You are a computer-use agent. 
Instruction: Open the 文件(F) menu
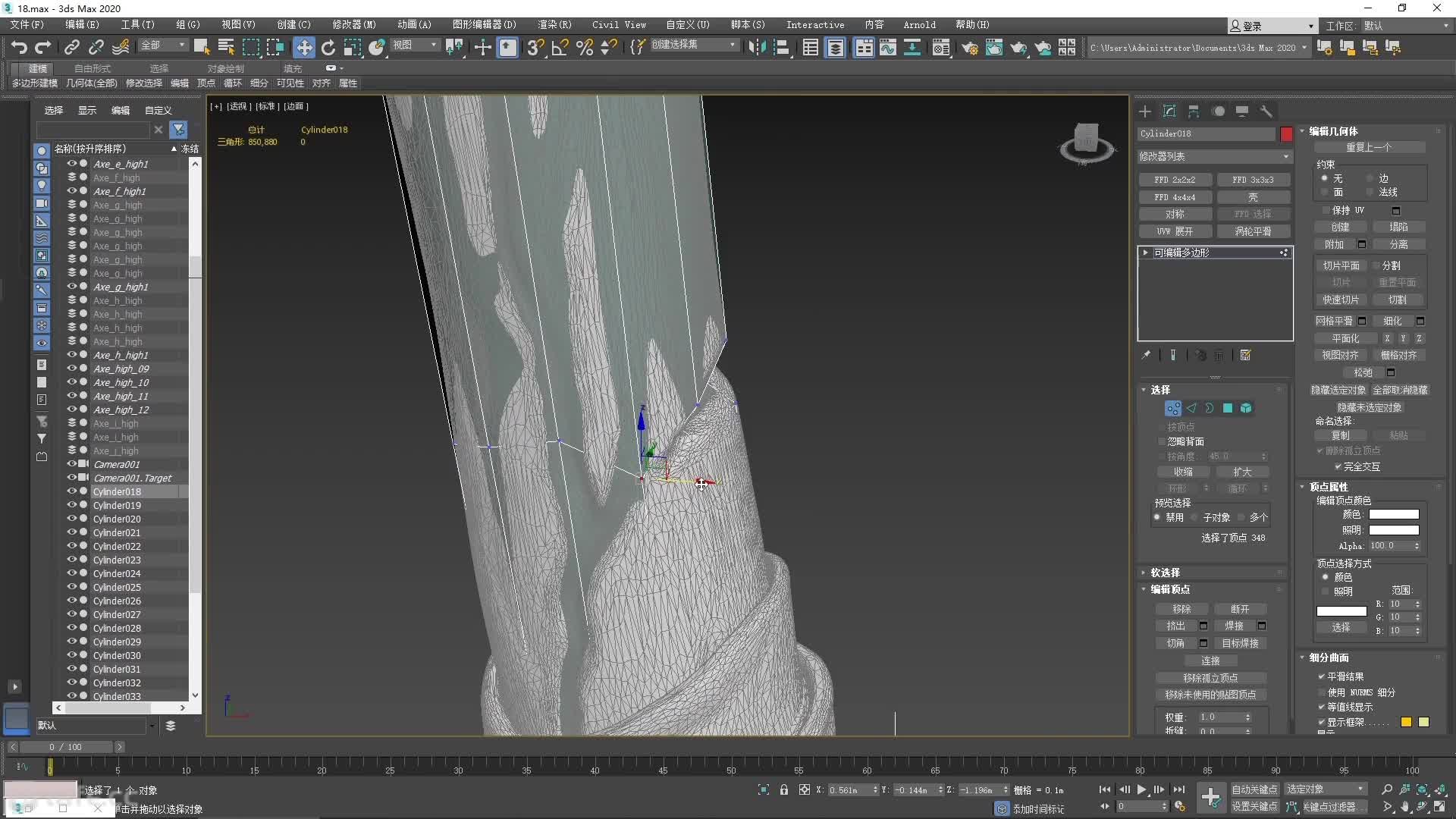click(27, 25)
